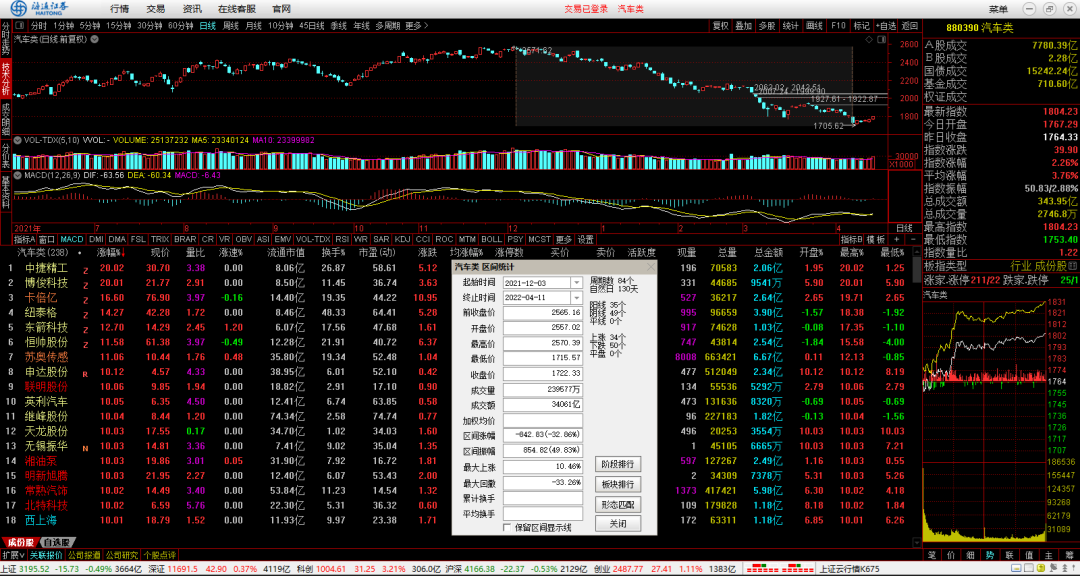1080x576 pixels.
Task: Enable the 保留区间显示线 checkbox
Action: pos(508,527)
